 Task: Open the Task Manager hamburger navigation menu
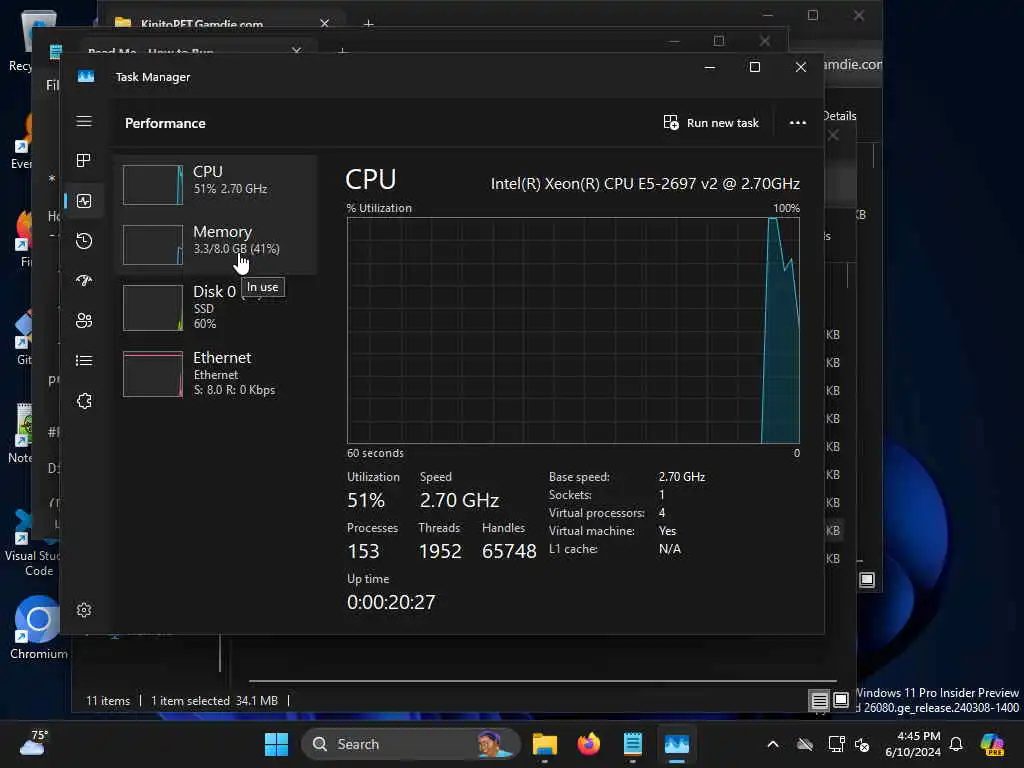(x=84, y=121)
